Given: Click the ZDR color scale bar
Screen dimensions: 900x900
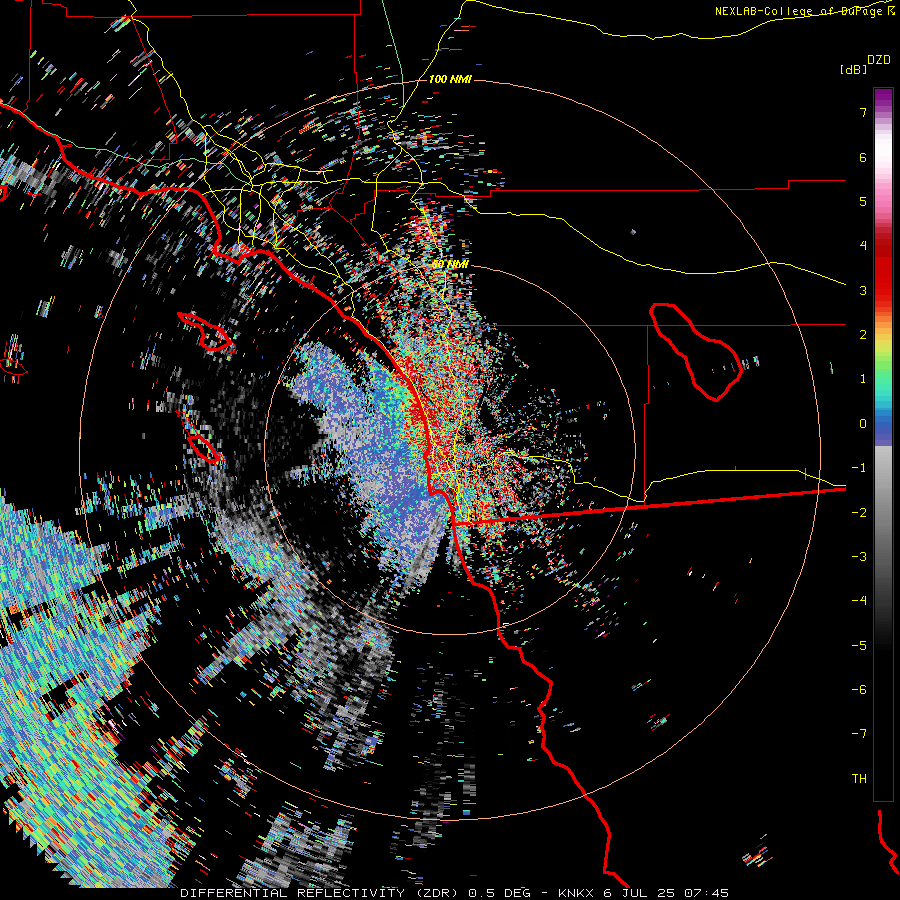Looking at the screenshot, I should [x=883, y=444].
